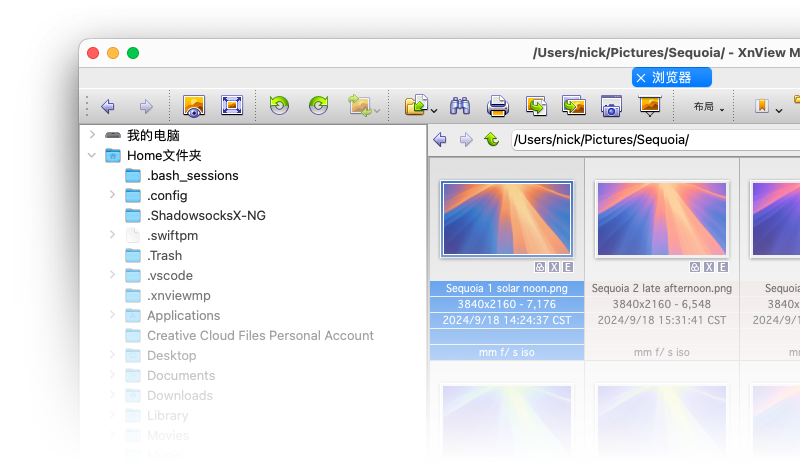Rotate image counter-clockwise
800x465 pixels.
[279, 106]
